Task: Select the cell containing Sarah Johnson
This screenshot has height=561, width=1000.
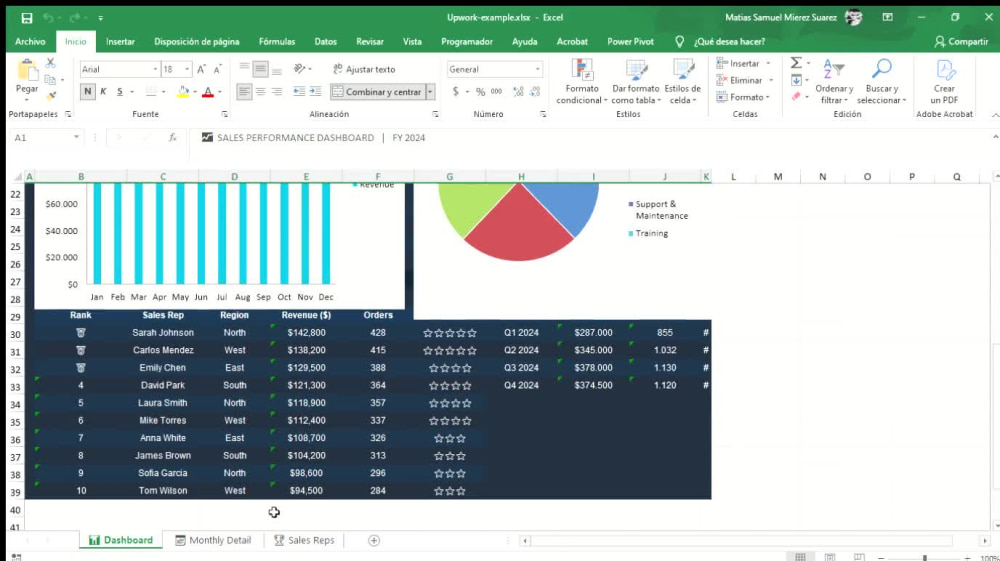Action: (x=163, y=333)
